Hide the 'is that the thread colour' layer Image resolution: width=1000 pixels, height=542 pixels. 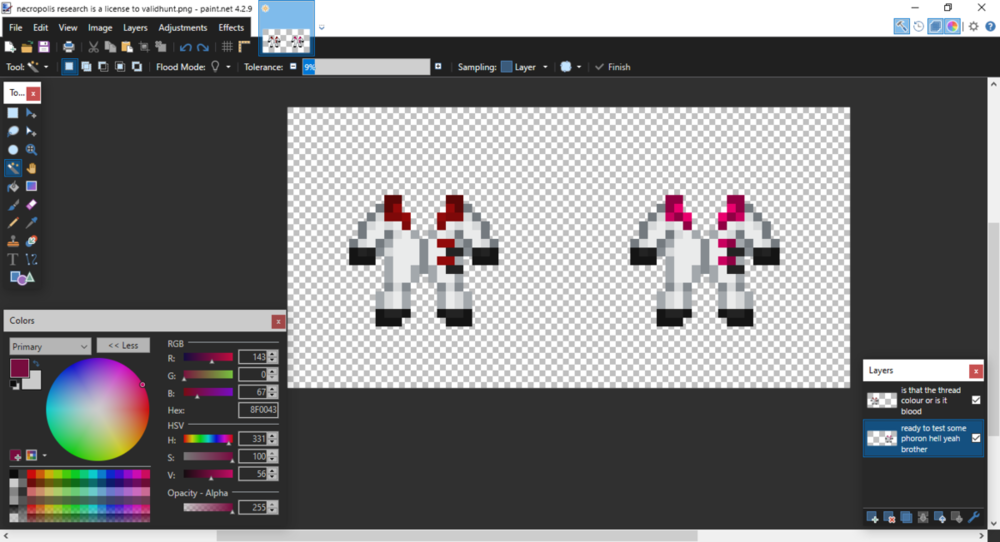pyautogui.click(x=976, y=400)
